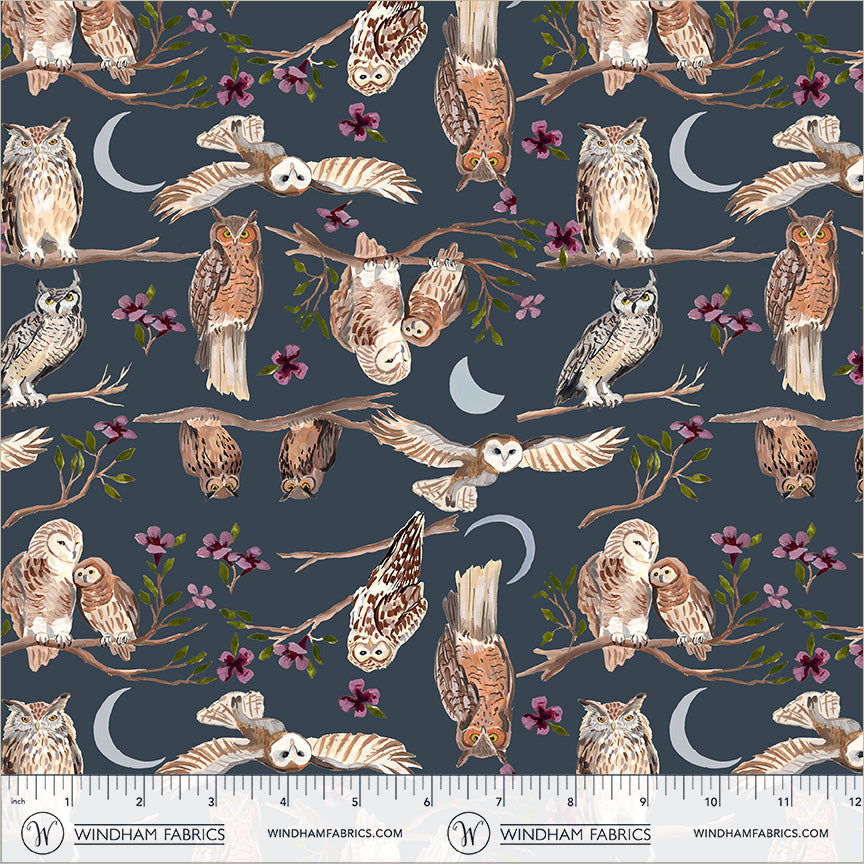Click the ruler number 3
This screenshot has height=864, width=864.
[212, 801]
